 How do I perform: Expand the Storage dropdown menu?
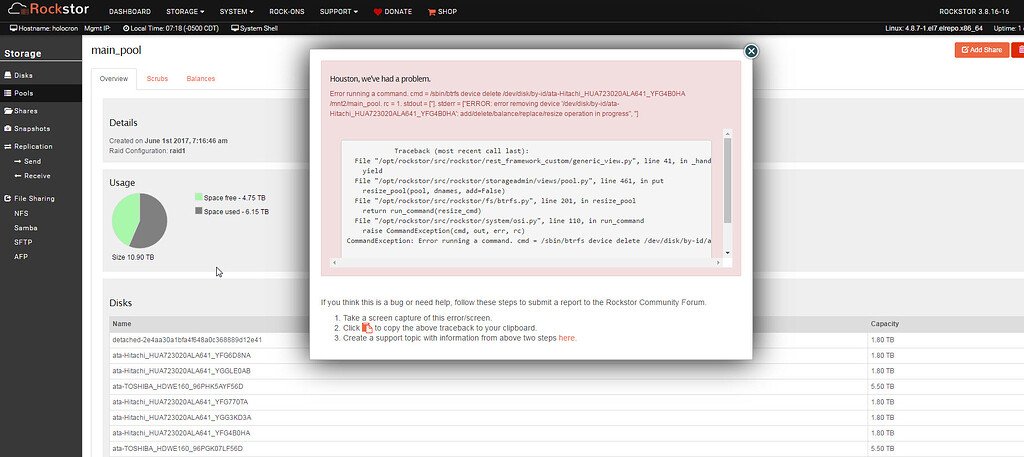189,11
